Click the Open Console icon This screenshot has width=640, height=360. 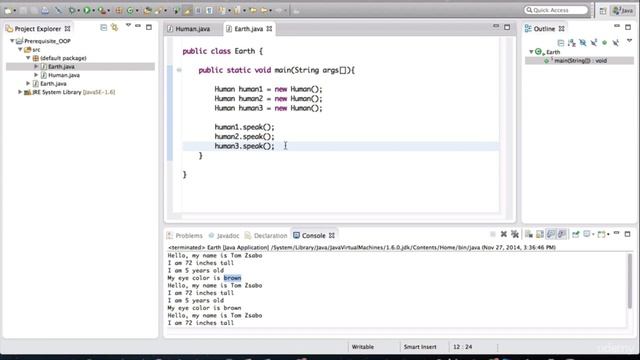coord(601,234)
